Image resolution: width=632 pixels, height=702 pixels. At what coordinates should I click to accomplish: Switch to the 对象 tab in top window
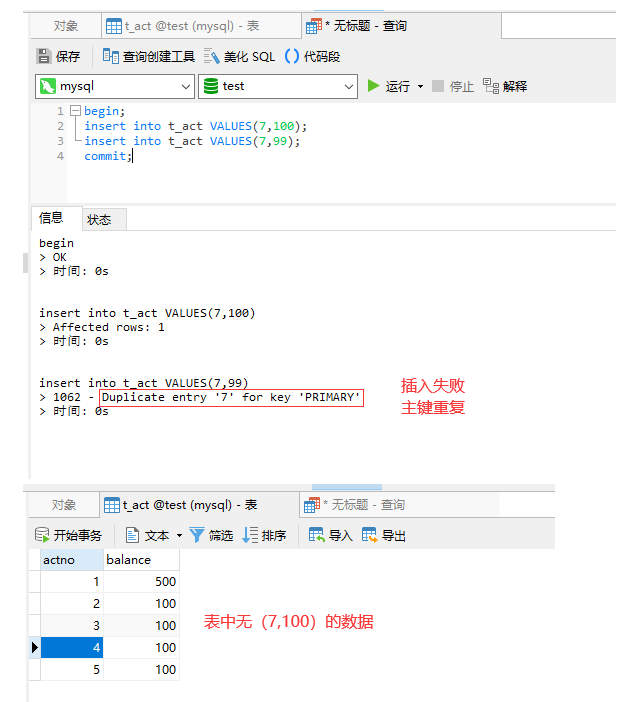click(66, 26)
